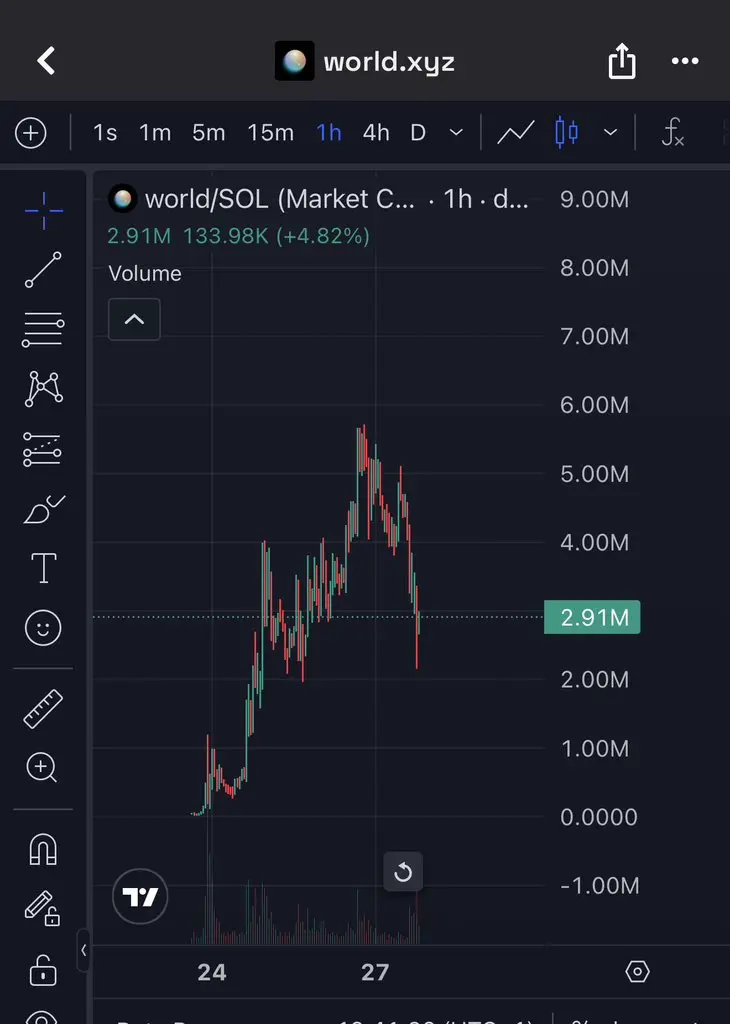Select the brush drawing tool

click(44, 509)
